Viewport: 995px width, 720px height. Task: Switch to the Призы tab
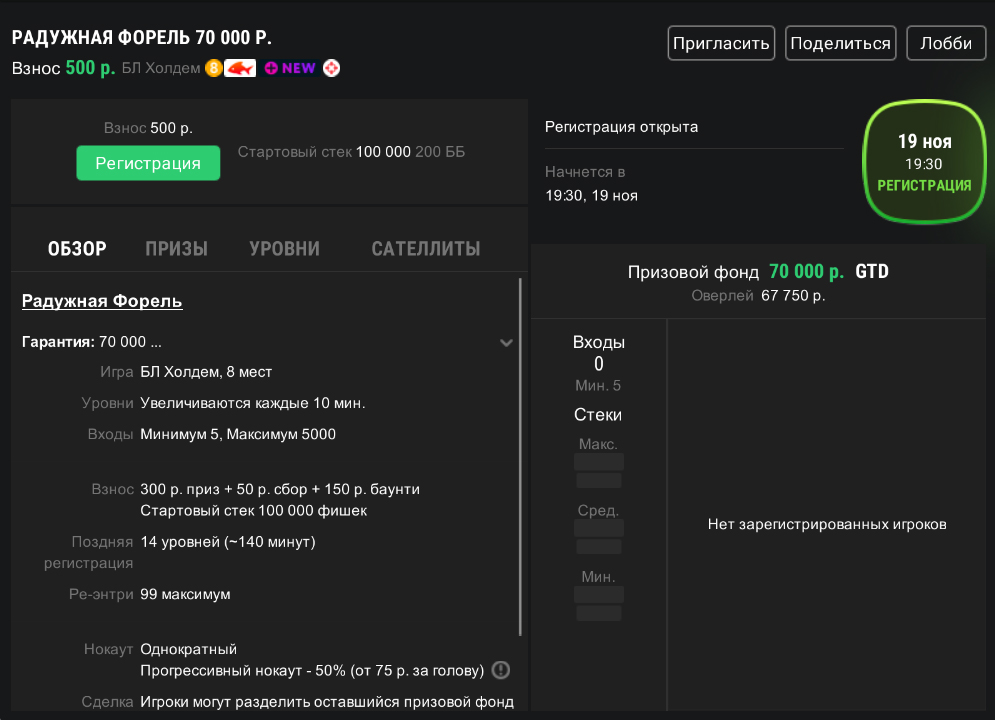pos(176,249)
